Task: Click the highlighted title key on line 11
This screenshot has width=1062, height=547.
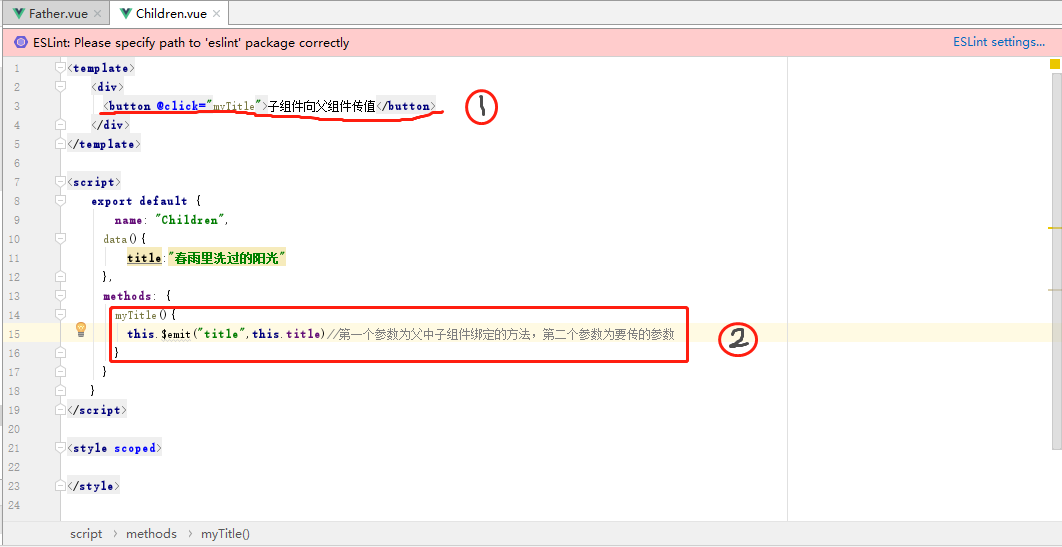Action: (x=144, y=258)
